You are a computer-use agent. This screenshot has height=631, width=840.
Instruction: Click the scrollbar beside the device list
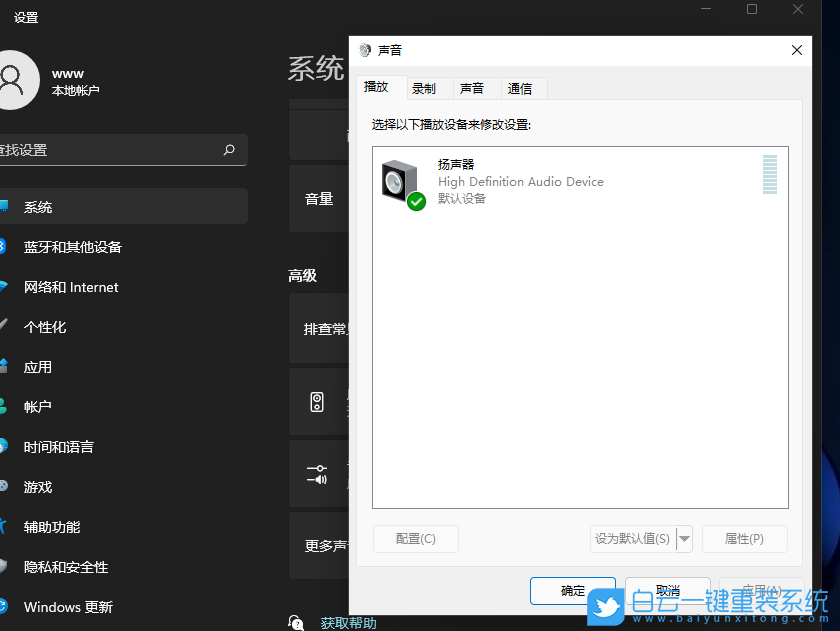point(770,175)
